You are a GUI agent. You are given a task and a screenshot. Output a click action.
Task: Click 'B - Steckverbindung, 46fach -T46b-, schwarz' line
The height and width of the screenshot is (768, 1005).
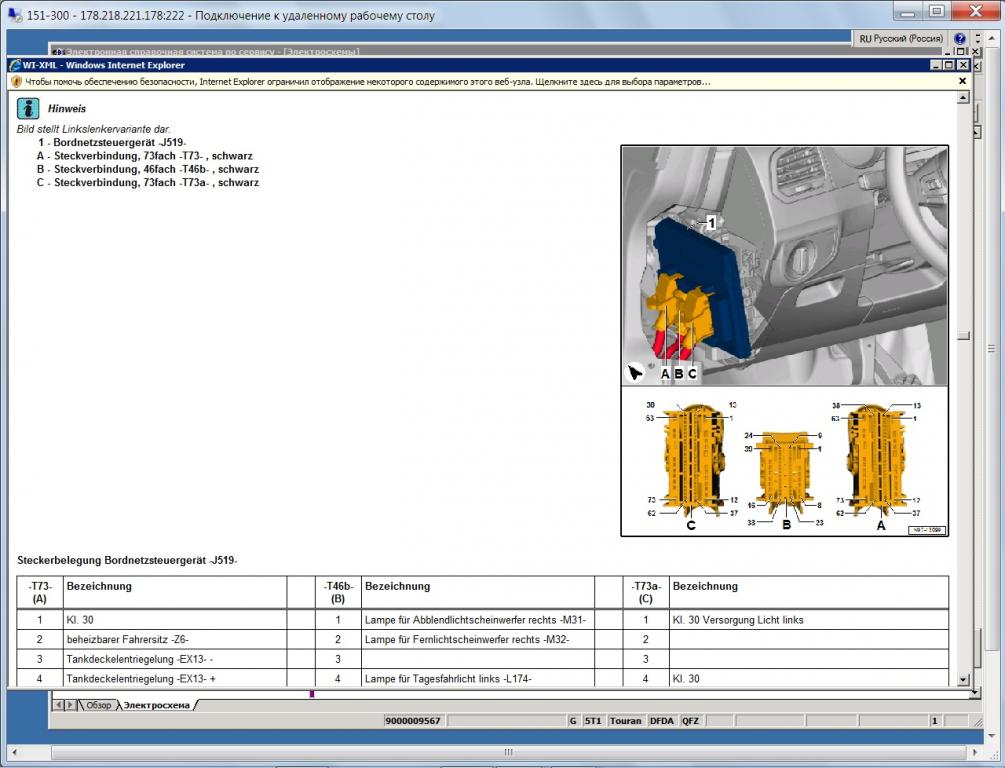pos(148,169)
